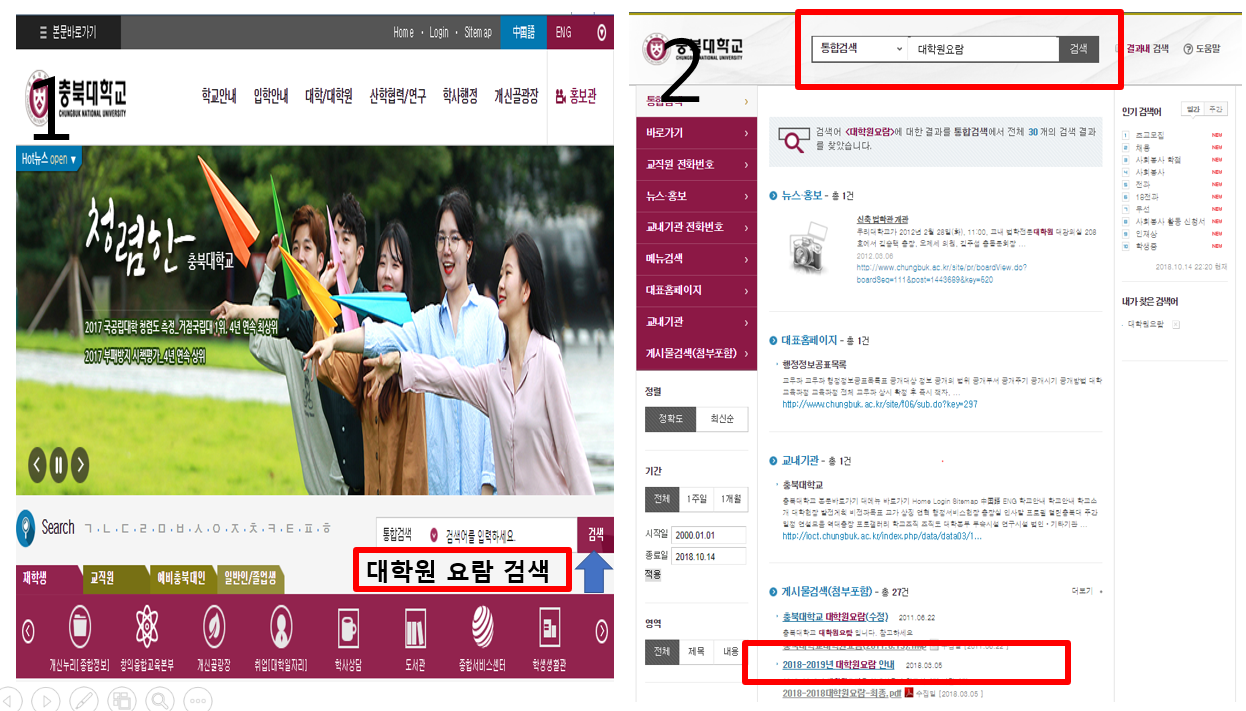Switch to the 교직원 tab
This screenshot has height=711, width=1246.
(x=114, y=578)
